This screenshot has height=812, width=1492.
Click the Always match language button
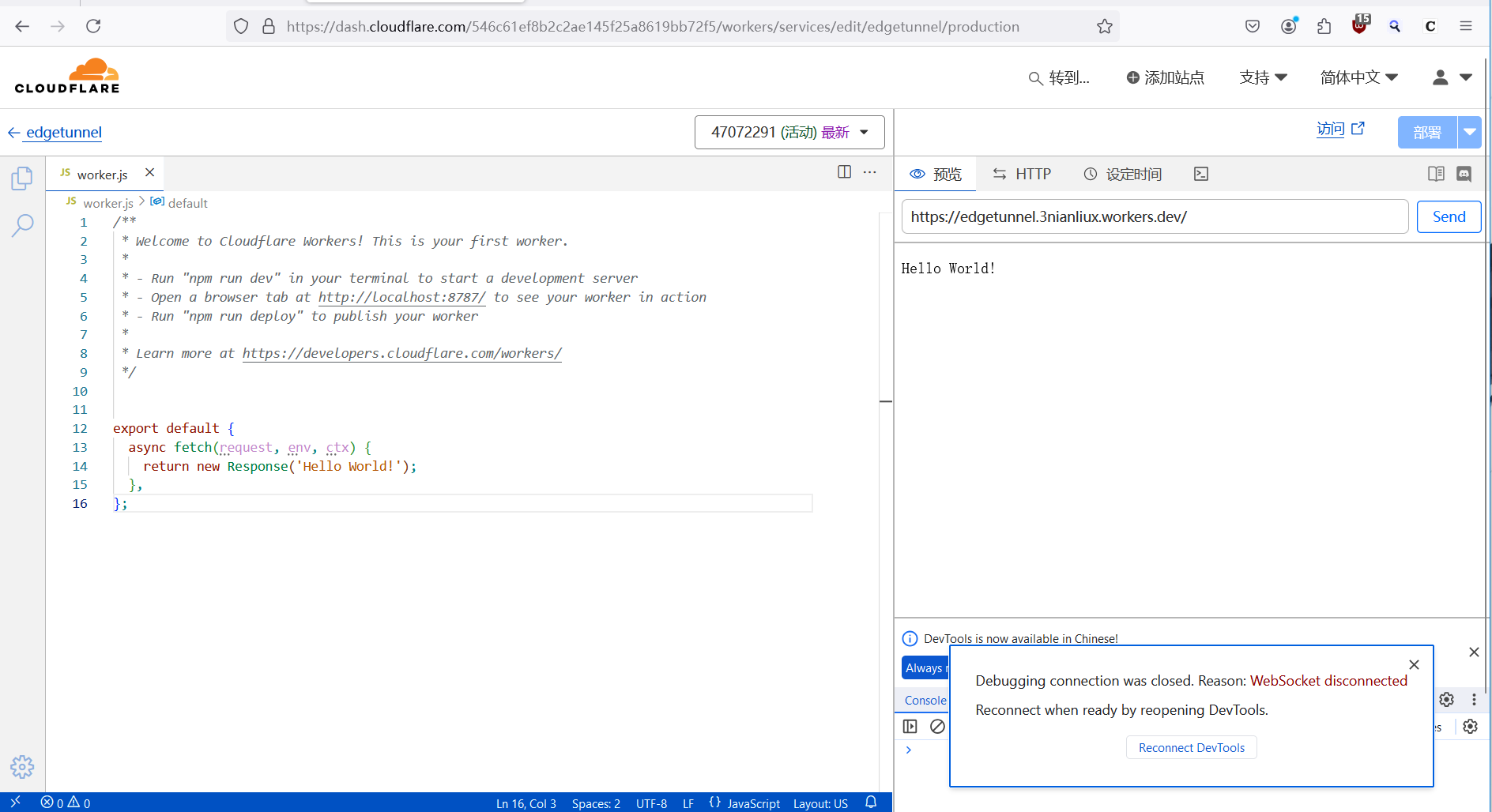tap(925, 667)
